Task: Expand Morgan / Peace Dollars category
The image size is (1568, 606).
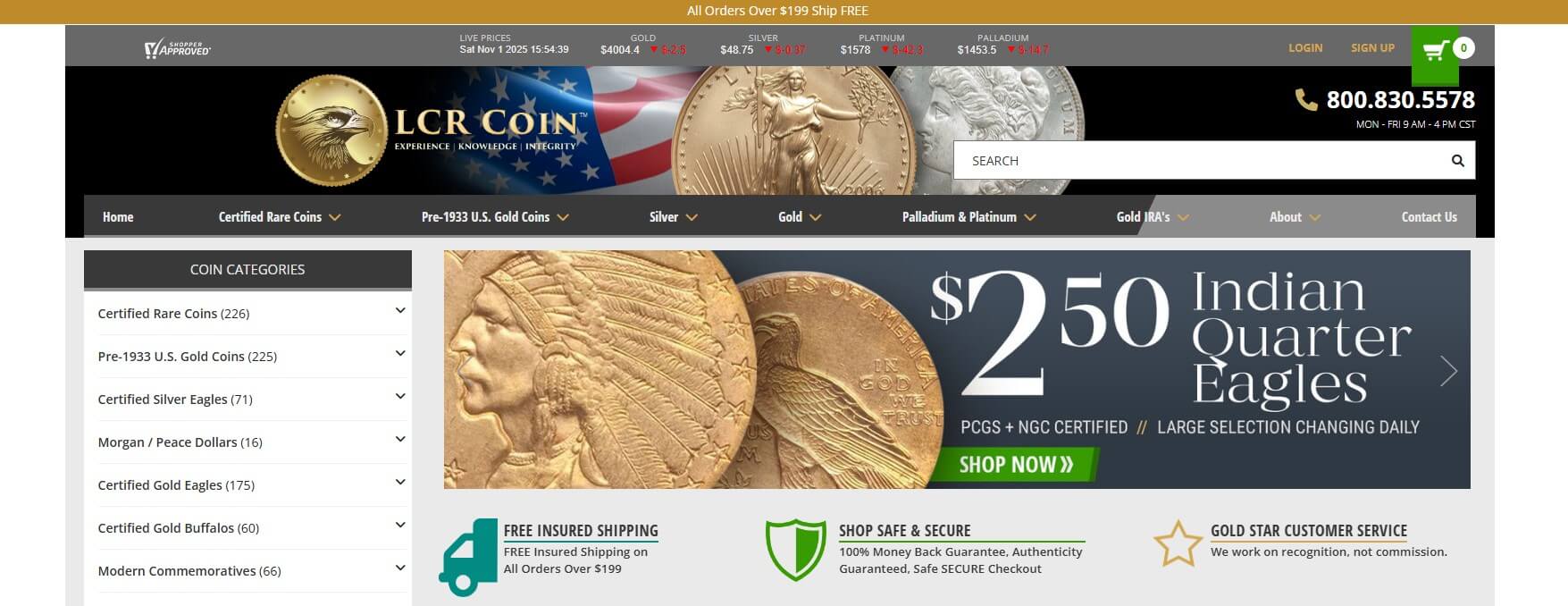Action: coord(400,440)
